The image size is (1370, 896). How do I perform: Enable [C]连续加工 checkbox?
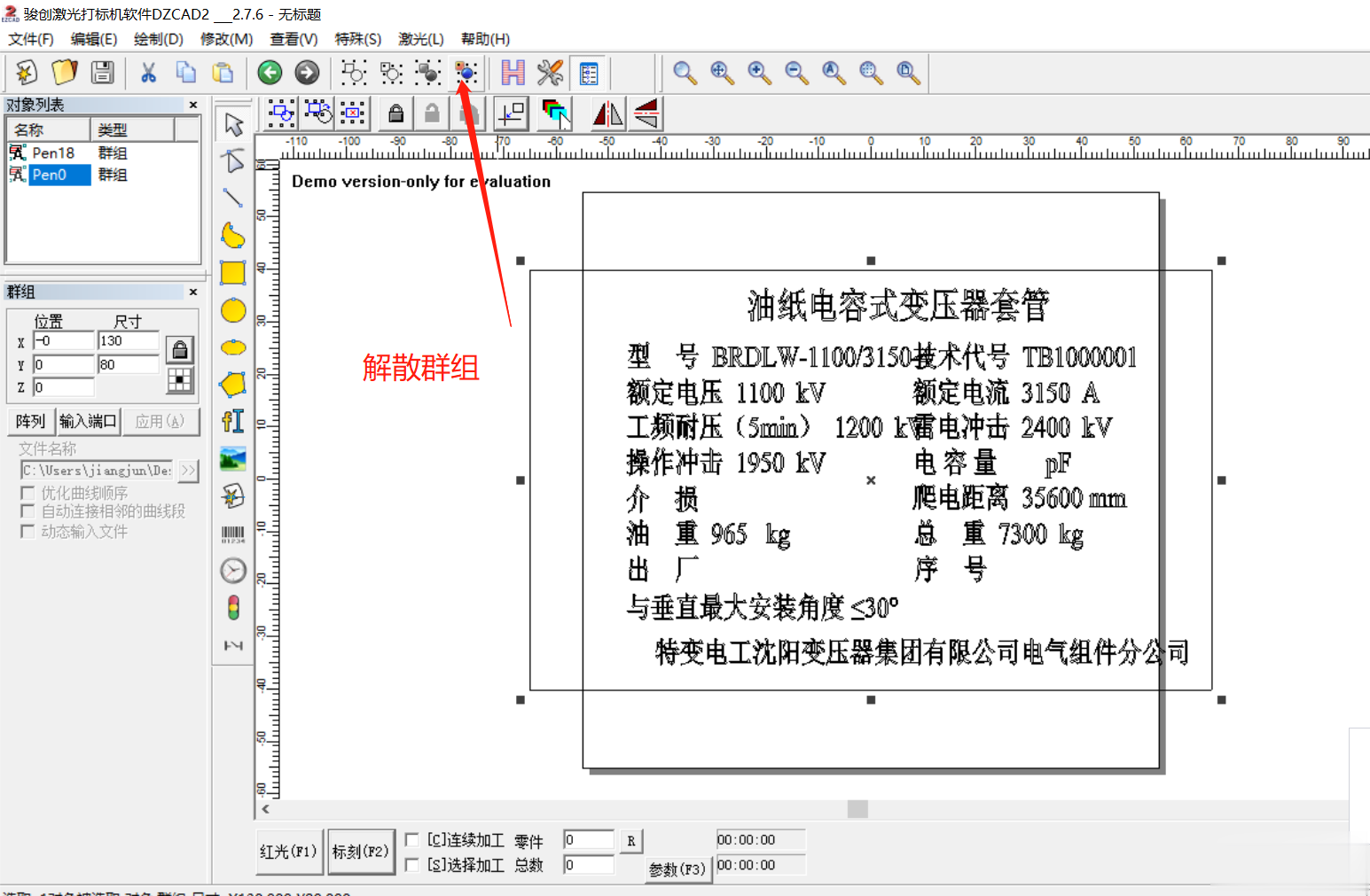411,839
